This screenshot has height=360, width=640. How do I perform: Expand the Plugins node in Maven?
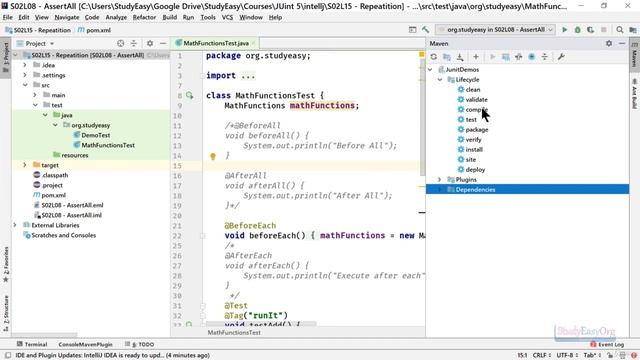(440, 180)
